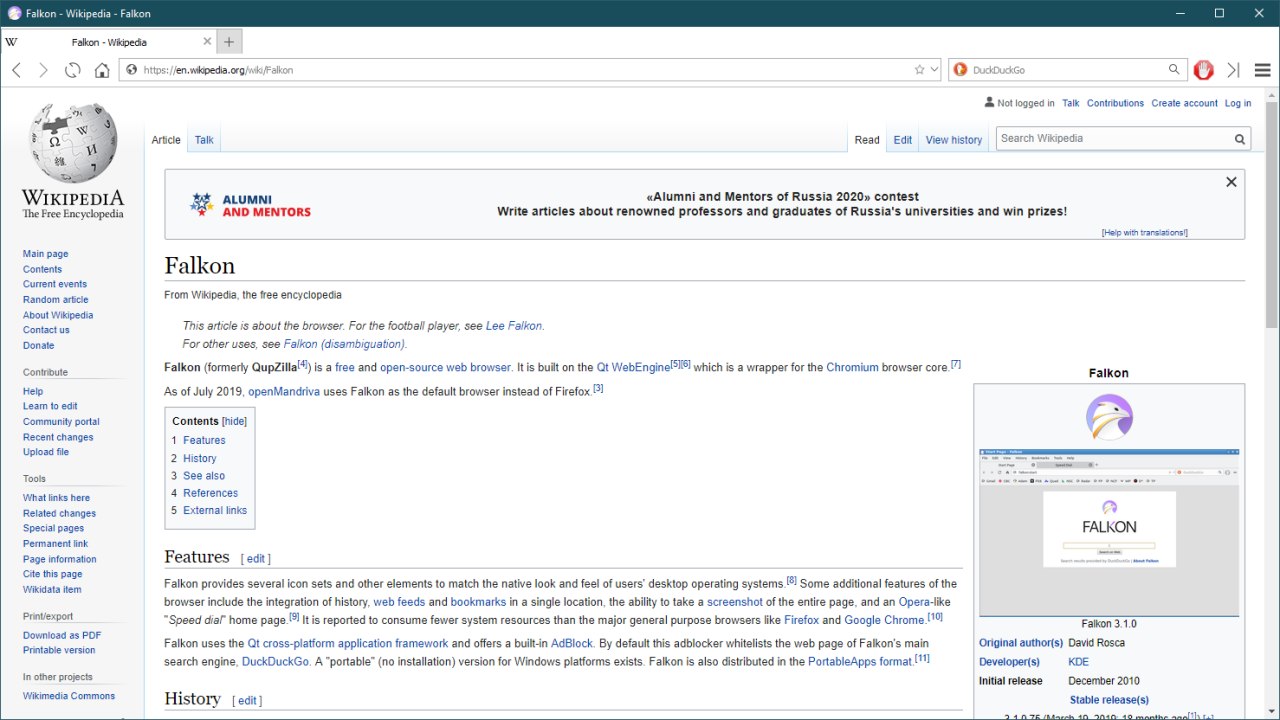1280x720 pixels.
Task: Open the address bar history dropdown arrow
Action: click(x=935, y=70)
